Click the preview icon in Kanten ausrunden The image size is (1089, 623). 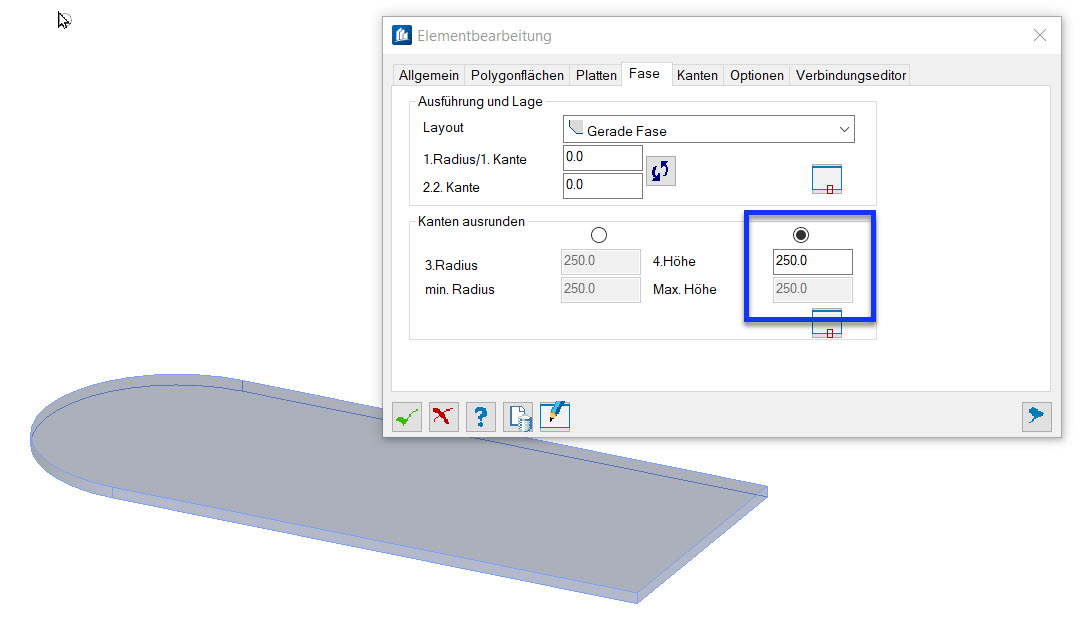click(x=826, y=324)
